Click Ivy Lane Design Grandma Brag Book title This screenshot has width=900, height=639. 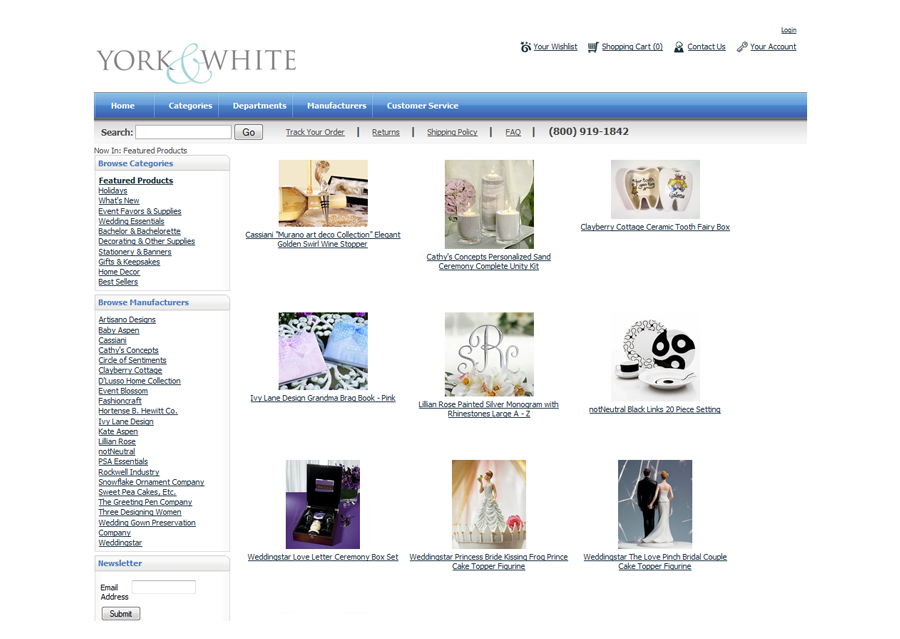pos(323,398)
